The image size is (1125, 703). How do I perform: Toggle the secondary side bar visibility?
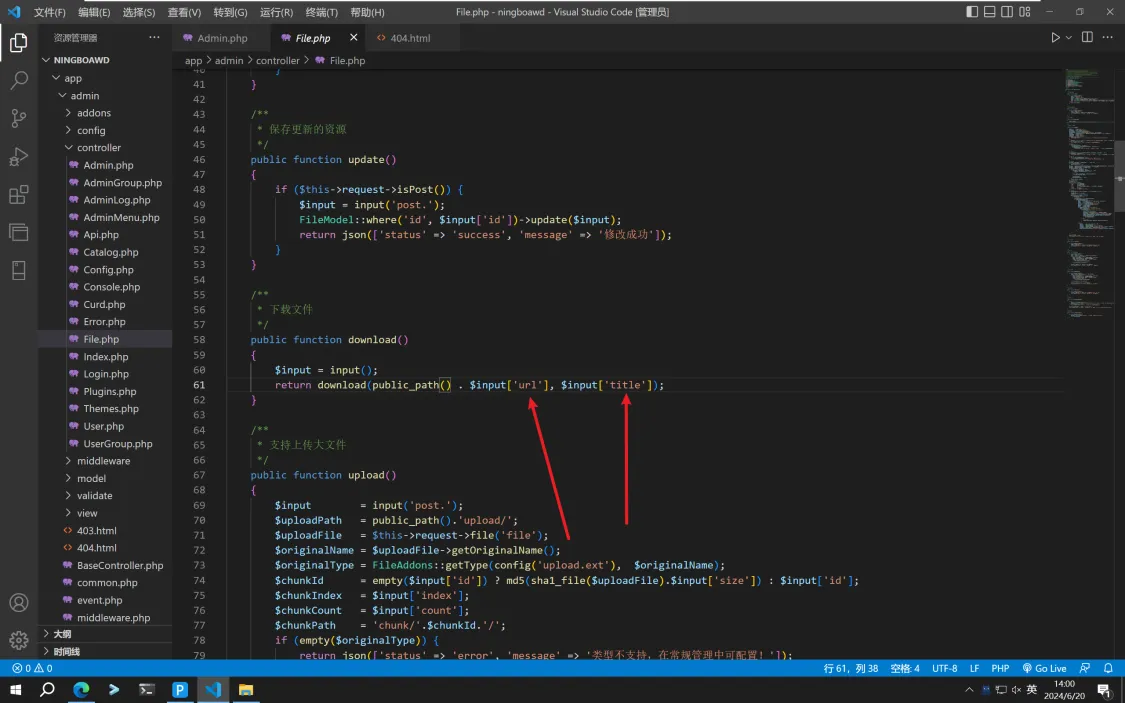click(x=1007, y=11)
